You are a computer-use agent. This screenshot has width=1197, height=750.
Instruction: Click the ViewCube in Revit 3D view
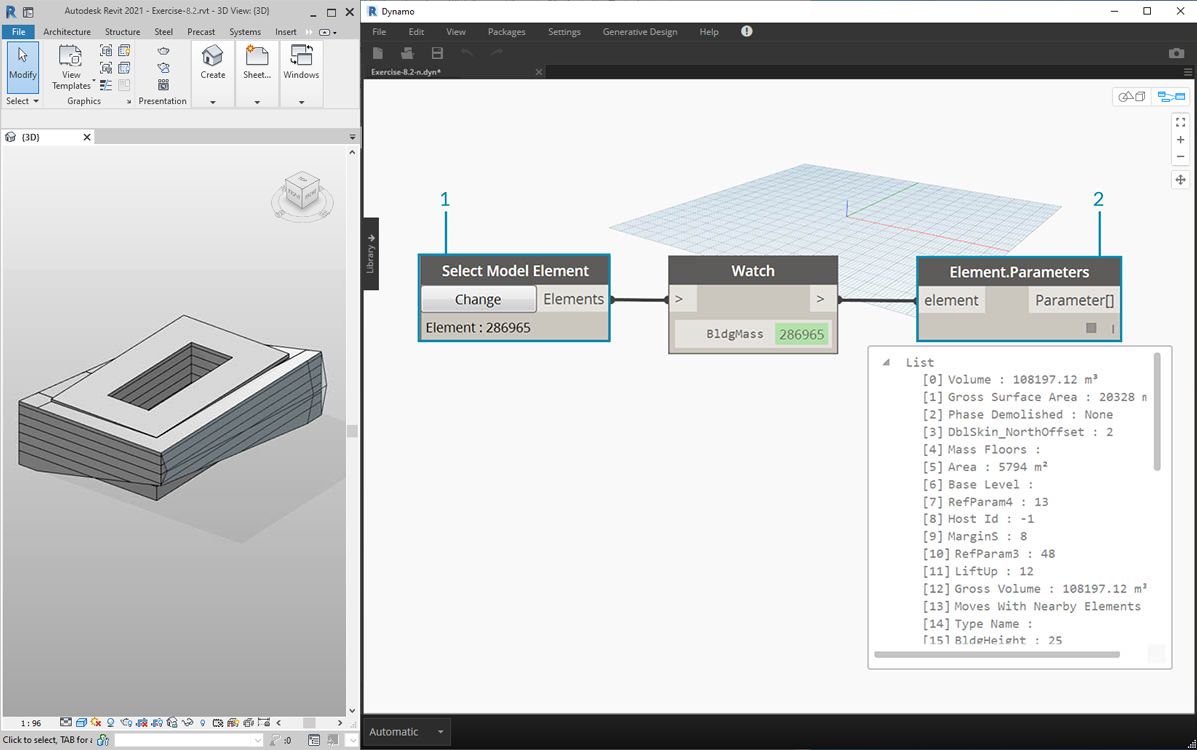(x=302, y=191)
